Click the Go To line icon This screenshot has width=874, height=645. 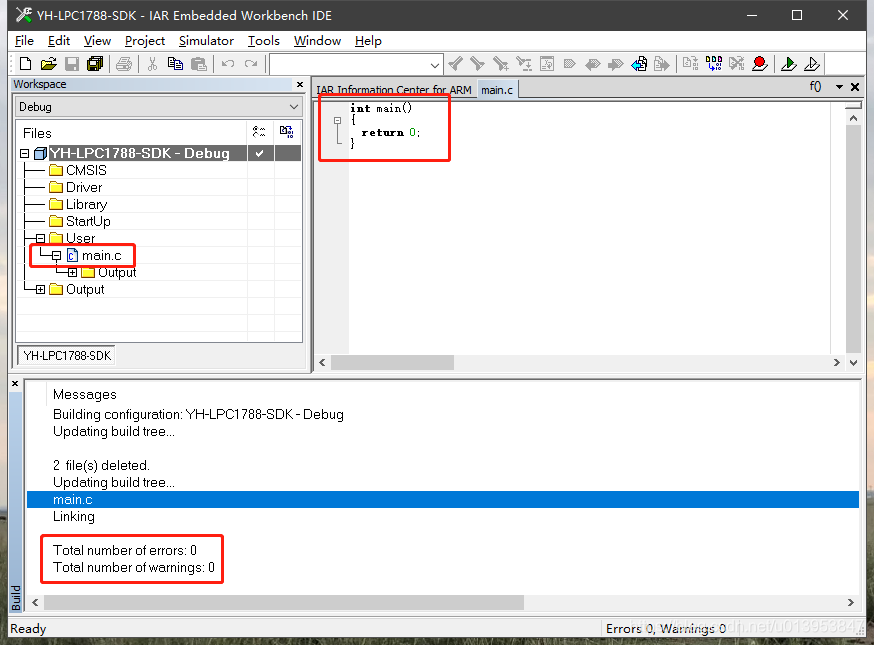[547, 64]
